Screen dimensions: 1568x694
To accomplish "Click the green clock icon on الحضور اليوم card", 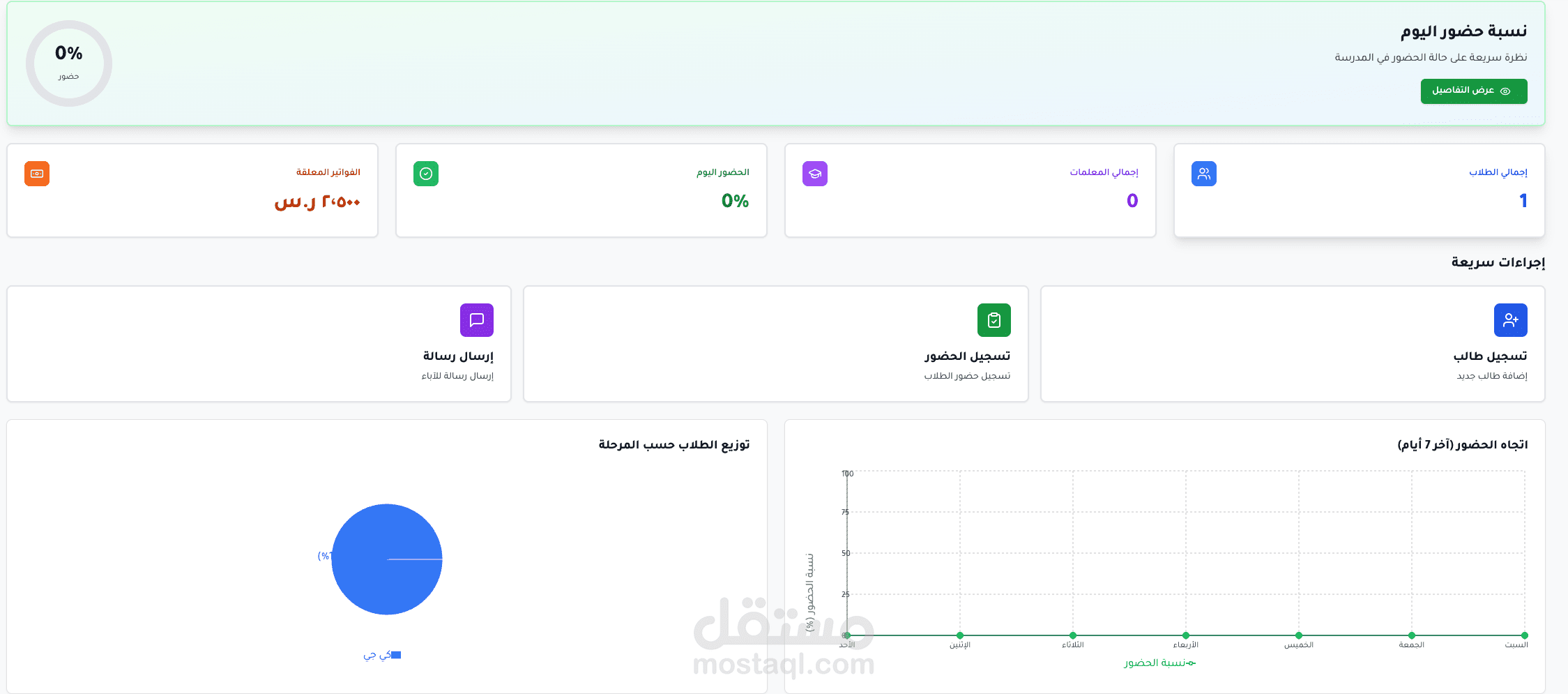I will click(x=425, y=174).
